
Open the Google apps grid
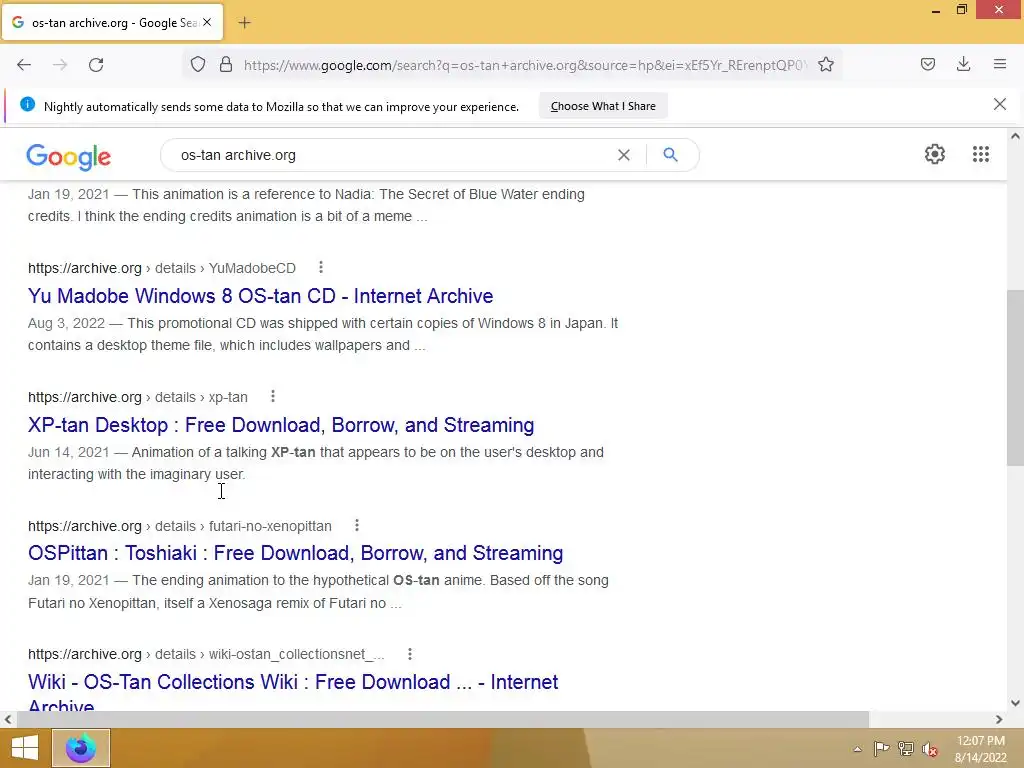point(981,154)
